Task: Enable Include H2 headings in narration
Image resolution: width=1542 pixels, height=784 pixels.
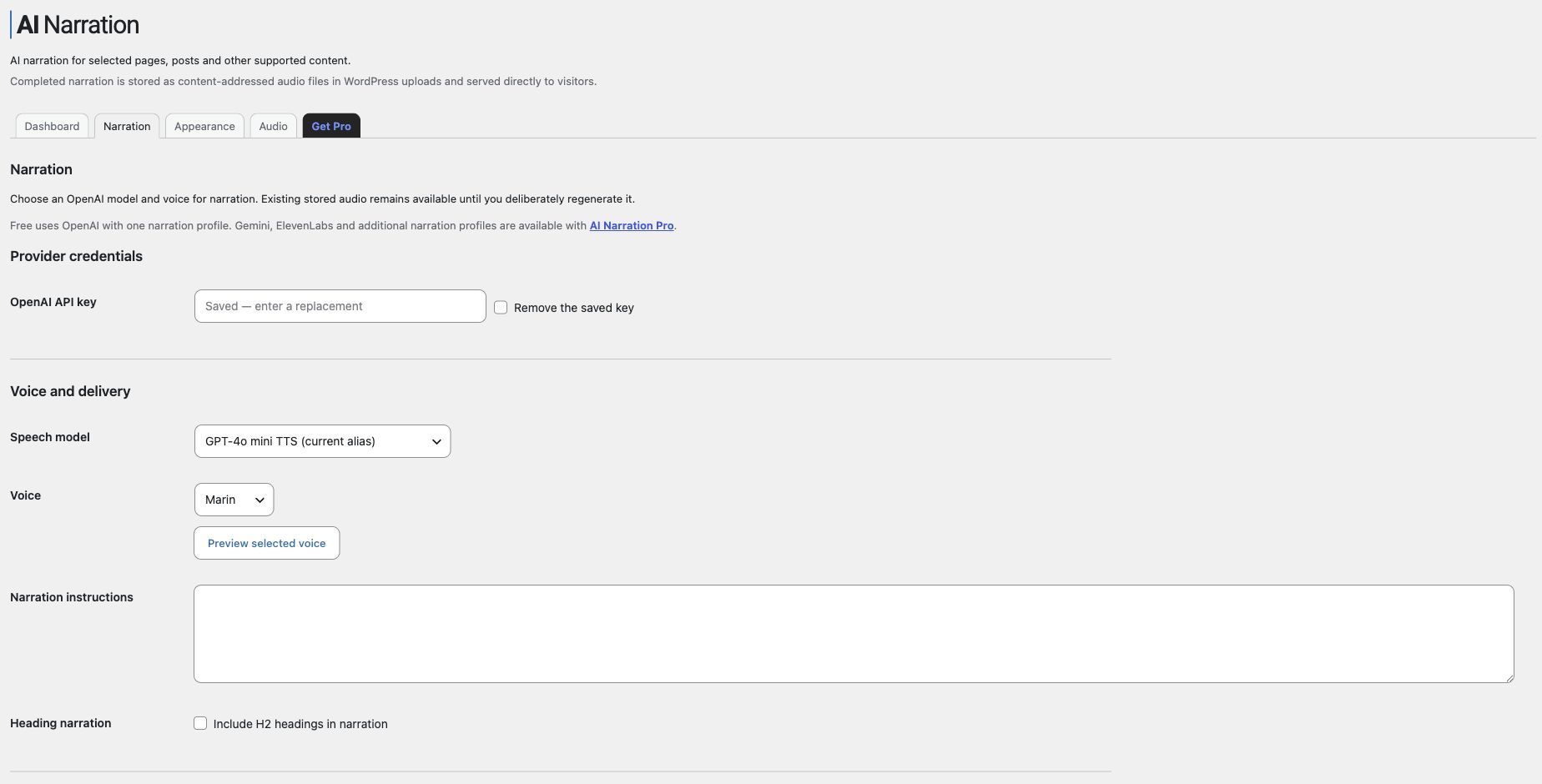Action: pos(200,723)
